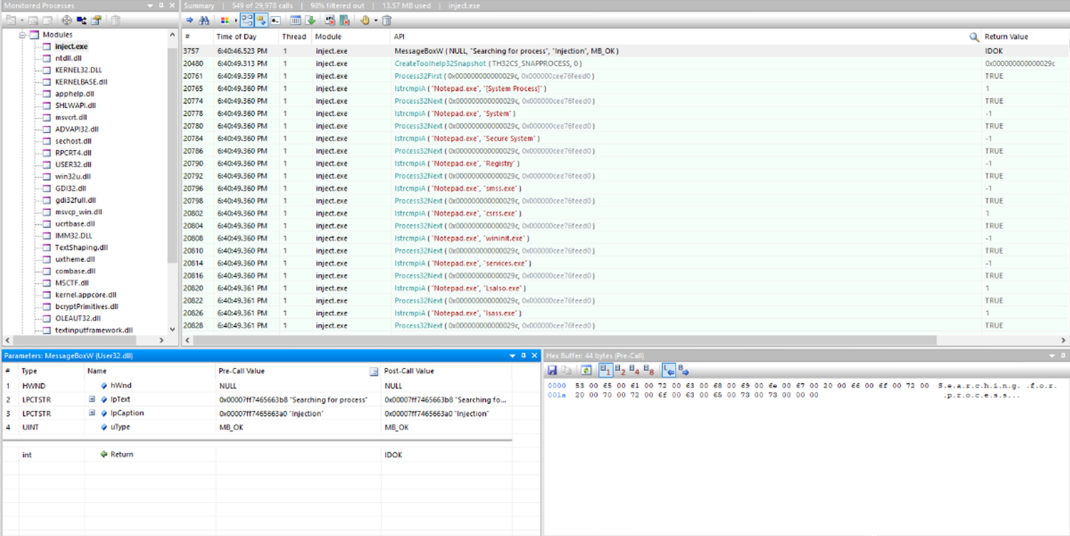The height and width of the screenshot is (536, 1070).
Task: Click the binoculars Find icon in Summary toolbar
Action: tap(204, 20)
